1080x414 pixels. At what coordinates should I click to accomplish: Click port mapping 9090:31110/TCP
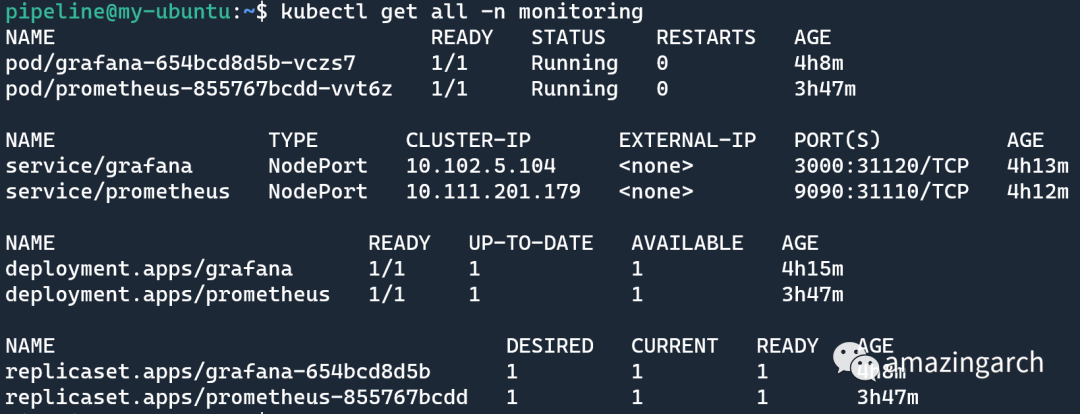point(881,191)
